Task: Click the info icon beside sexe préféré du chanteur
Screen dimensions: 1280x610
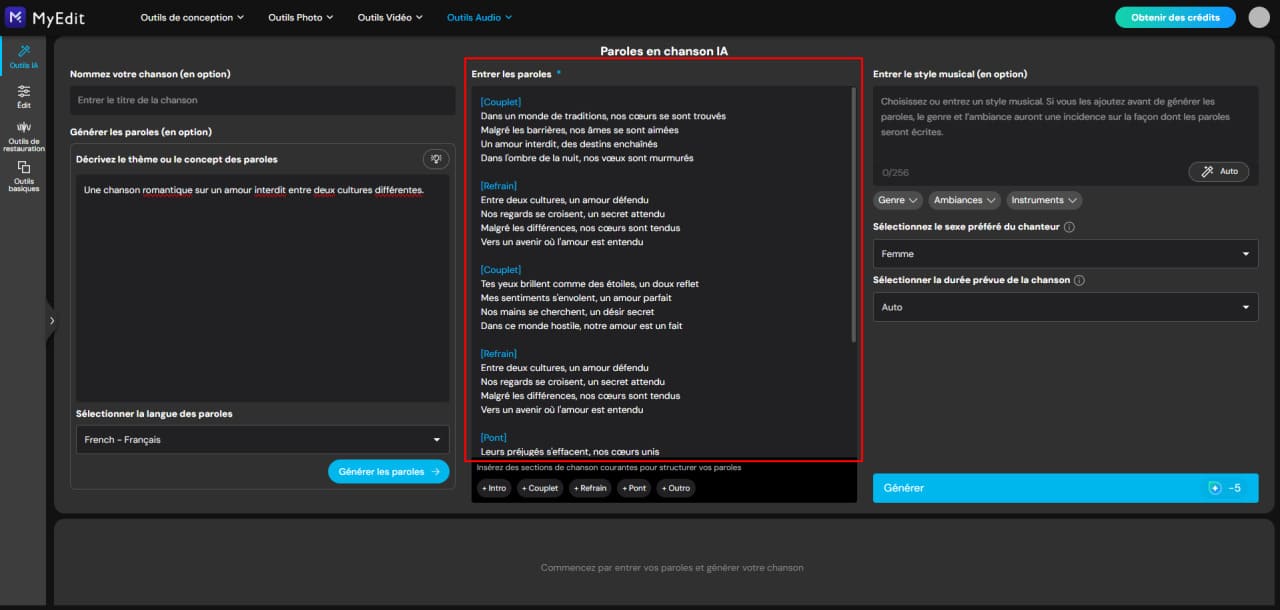Action: coord(1070,227)
